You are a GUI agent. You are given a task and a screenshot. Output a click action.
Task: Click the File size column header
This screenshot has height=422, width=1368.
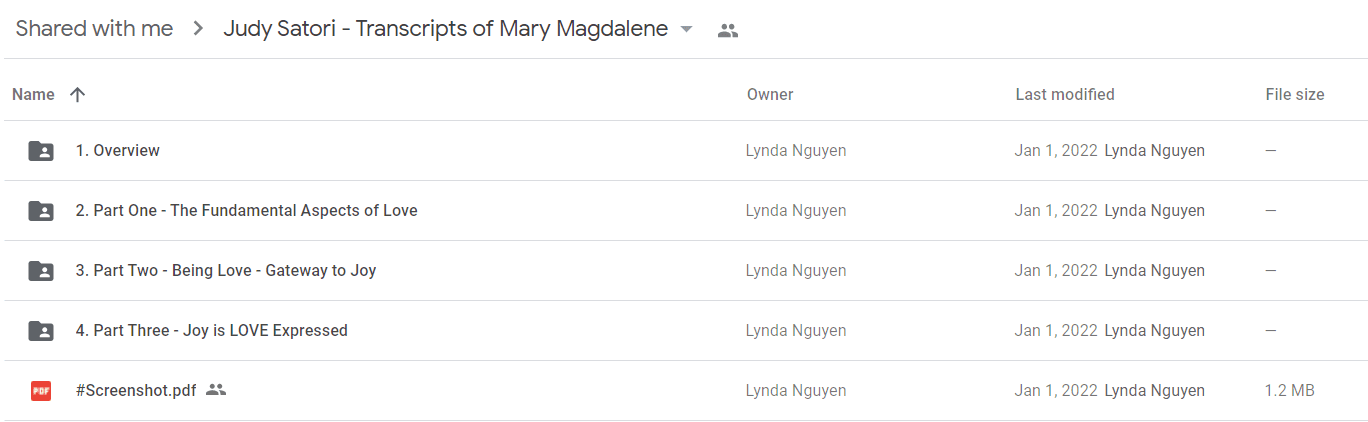(x=1295, y=94)
